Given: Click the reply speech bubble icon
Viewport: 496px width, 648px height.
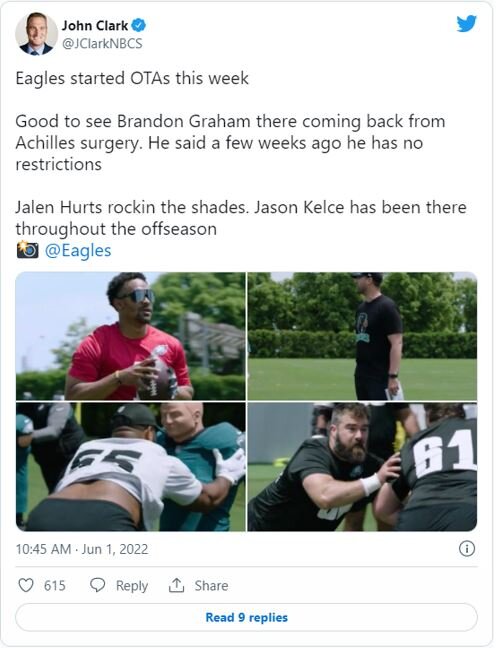Looking at the screenshot, I should (x=98, y=585).
